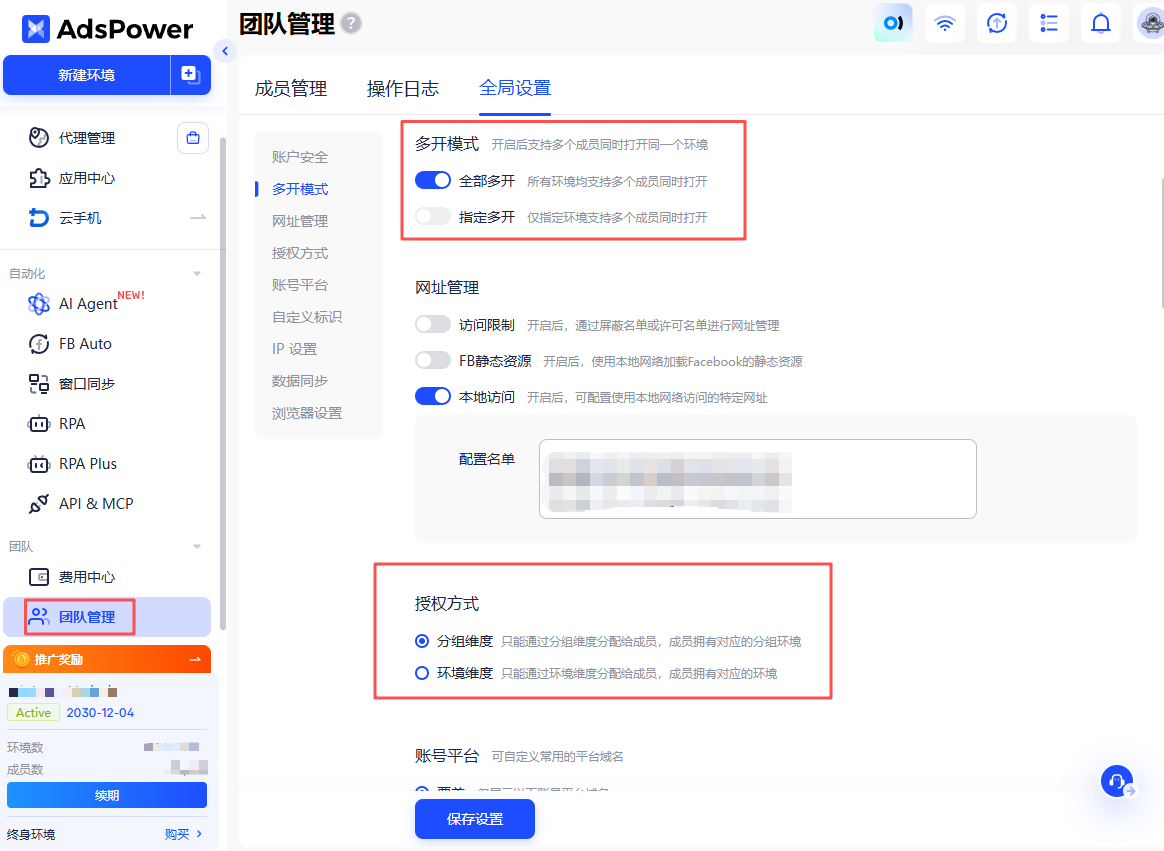The width and height of the screenshot is (1164, 851).
Task: Collapse the 自动化 section arrow
Action: [x=197, y=274]
